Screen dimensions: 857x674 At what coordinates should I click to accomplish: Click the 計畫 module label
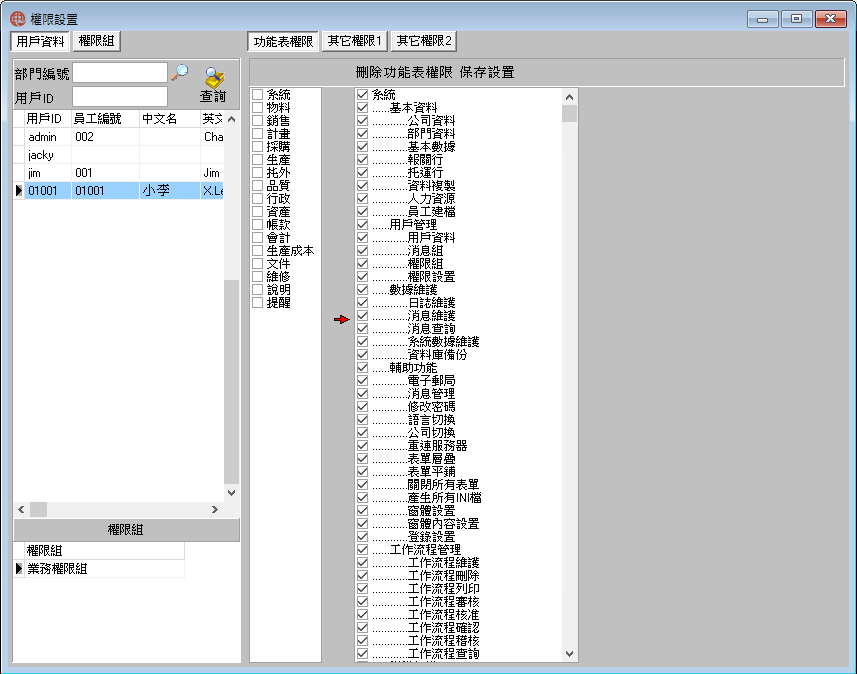click(x=278, y=134)
